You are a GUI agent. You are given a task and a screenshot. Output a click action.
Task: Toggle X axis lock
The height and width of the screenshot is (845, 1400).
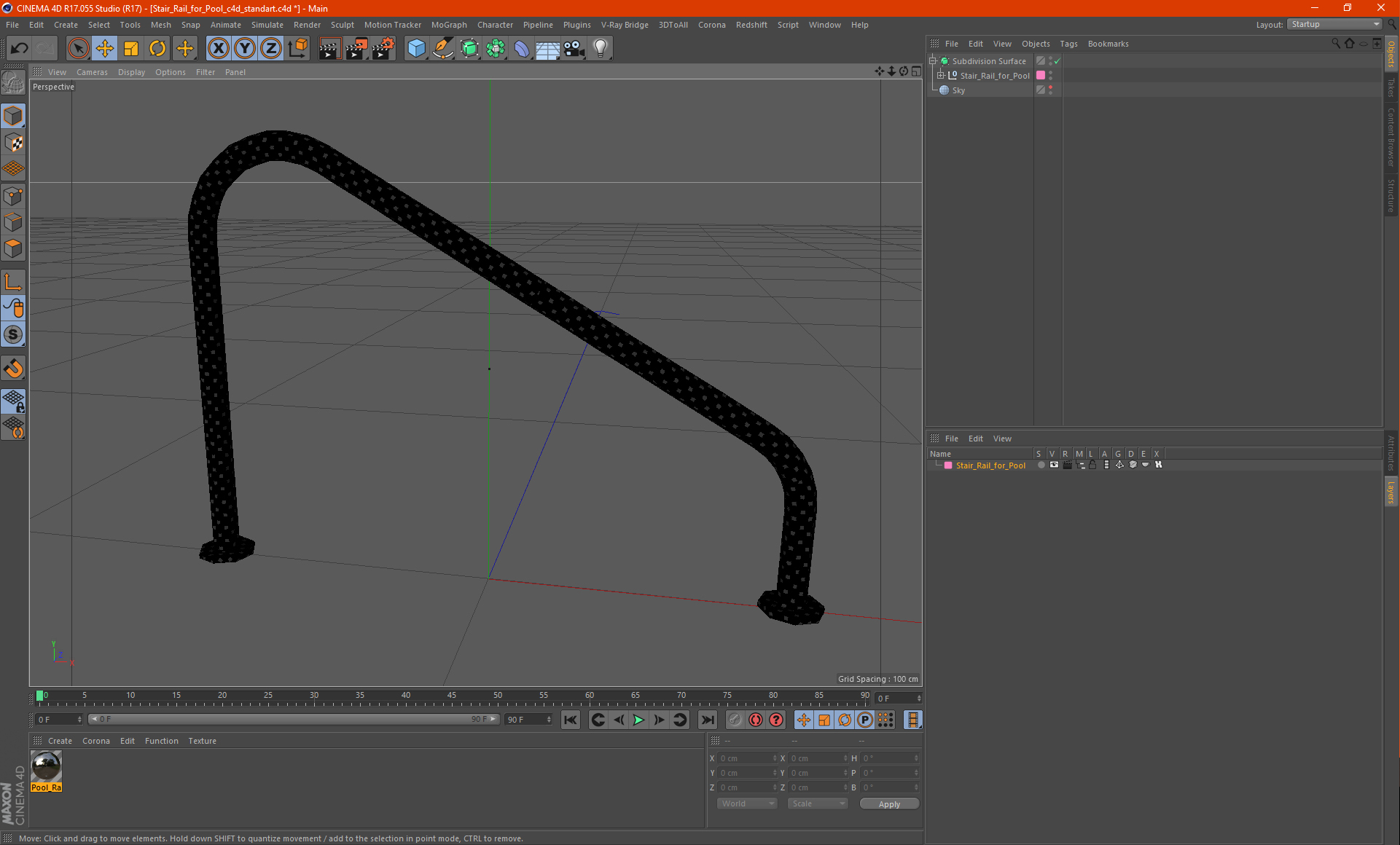click(x=218, y=48)
